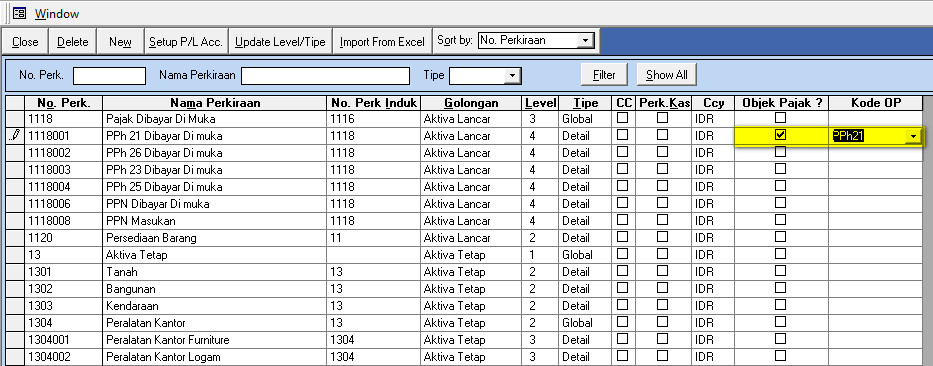Select Nama Perkiraan cell for row 13

click(215, 255)
